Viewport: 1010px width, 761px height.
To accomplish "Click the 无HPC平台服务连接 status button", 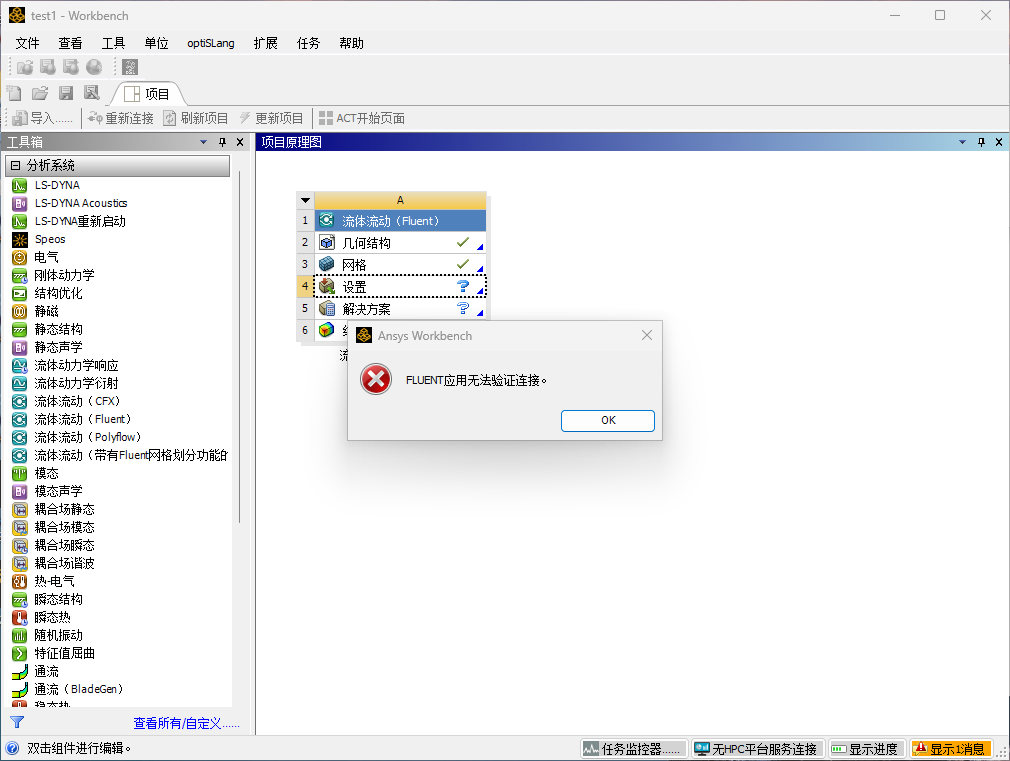I will pos(757,749).
